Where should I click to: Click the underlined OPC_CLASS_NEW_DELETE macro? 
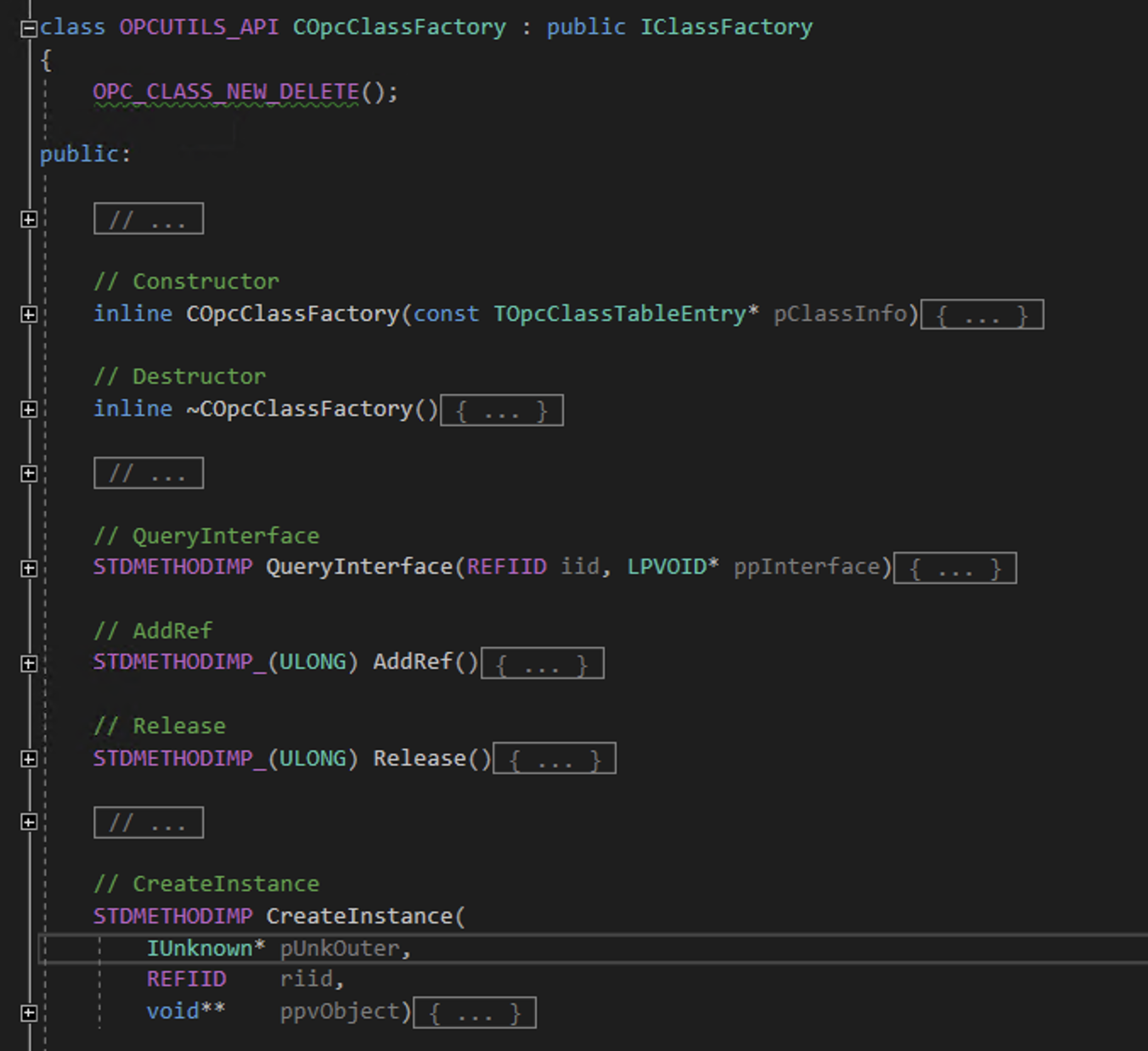pyautogui.click(x=224, y=92)
